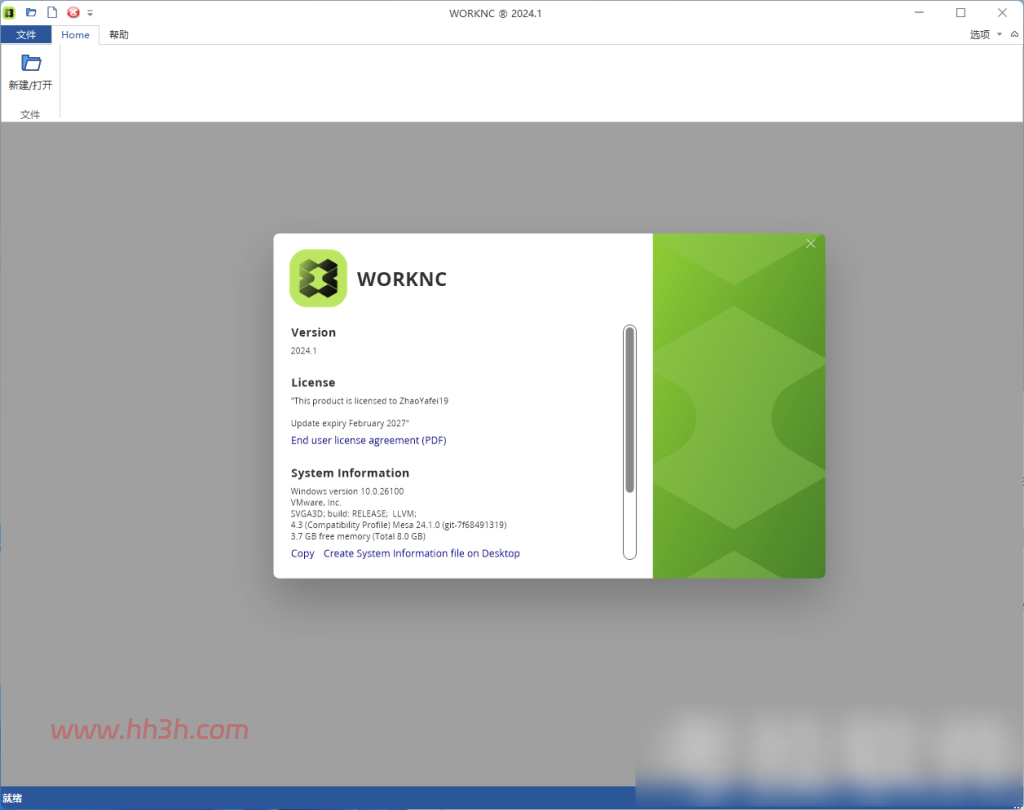Viewport: 1024px width, 810px height.
Task: Minimize the WORKNC window
Action: pyautogui.click(x=919, y=12)
